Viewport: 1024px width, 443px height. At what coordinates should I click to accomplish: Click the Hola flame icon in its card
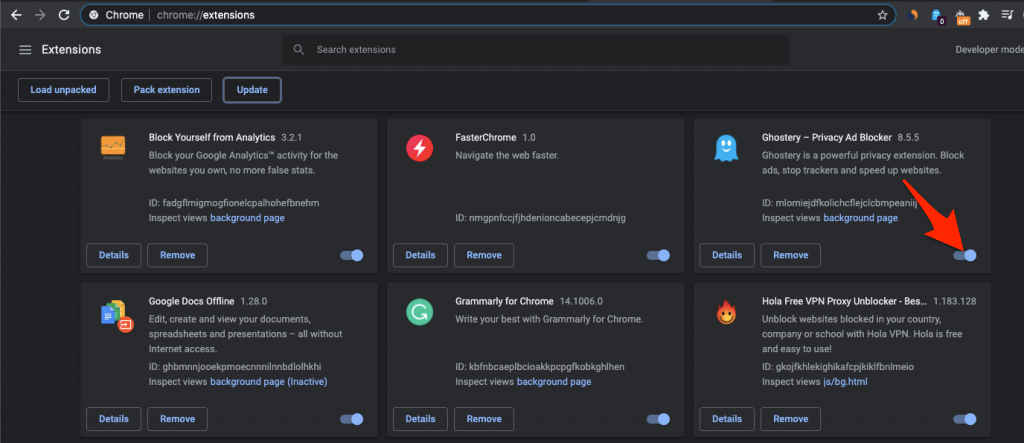coord(726,314)
